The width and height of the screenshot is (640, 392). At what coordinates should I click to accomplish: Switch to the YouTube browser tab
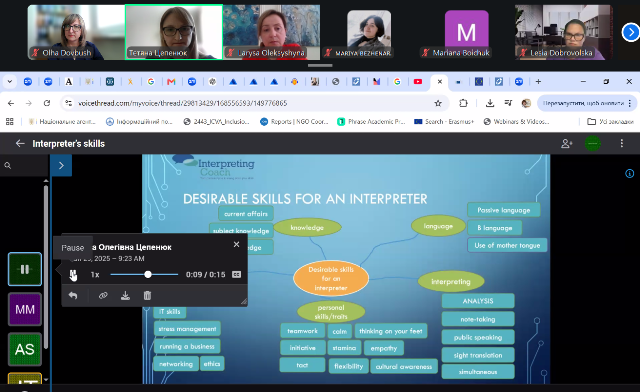pos(418,82)
